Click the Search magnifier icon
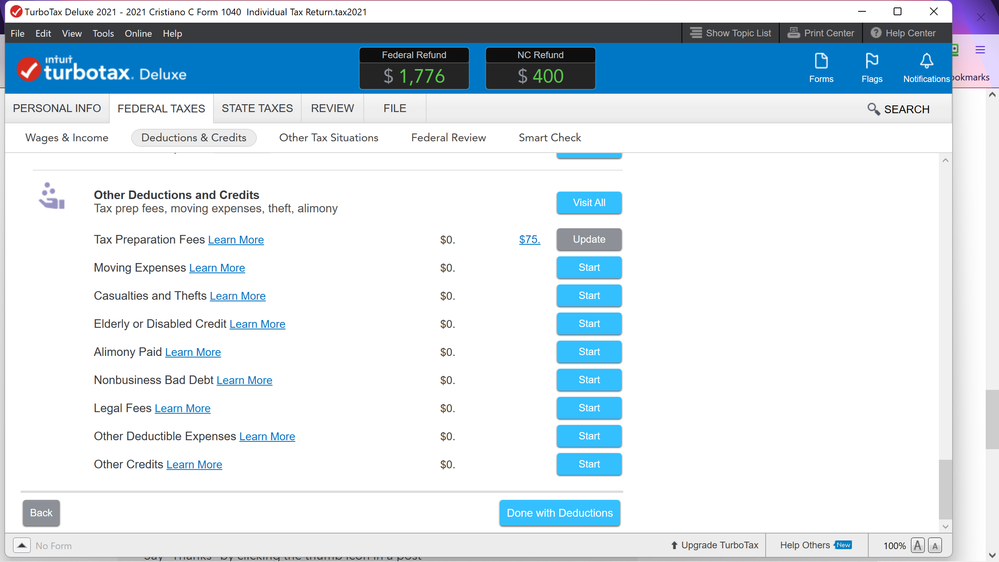 click(x=873, y=109)
